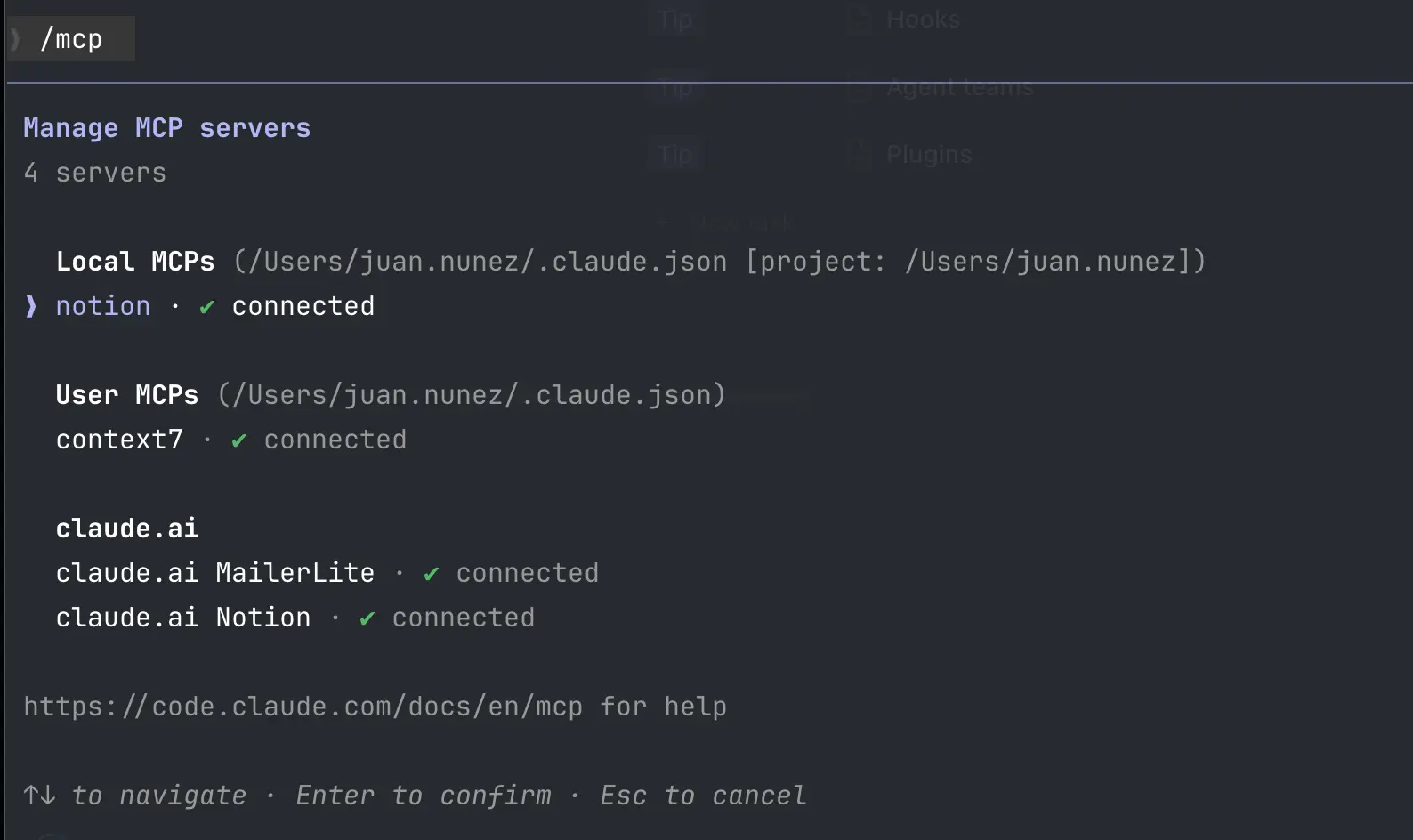Screen dimensions: 1413x840
Task: Expand the Local MCPs section
Action: 135,261
